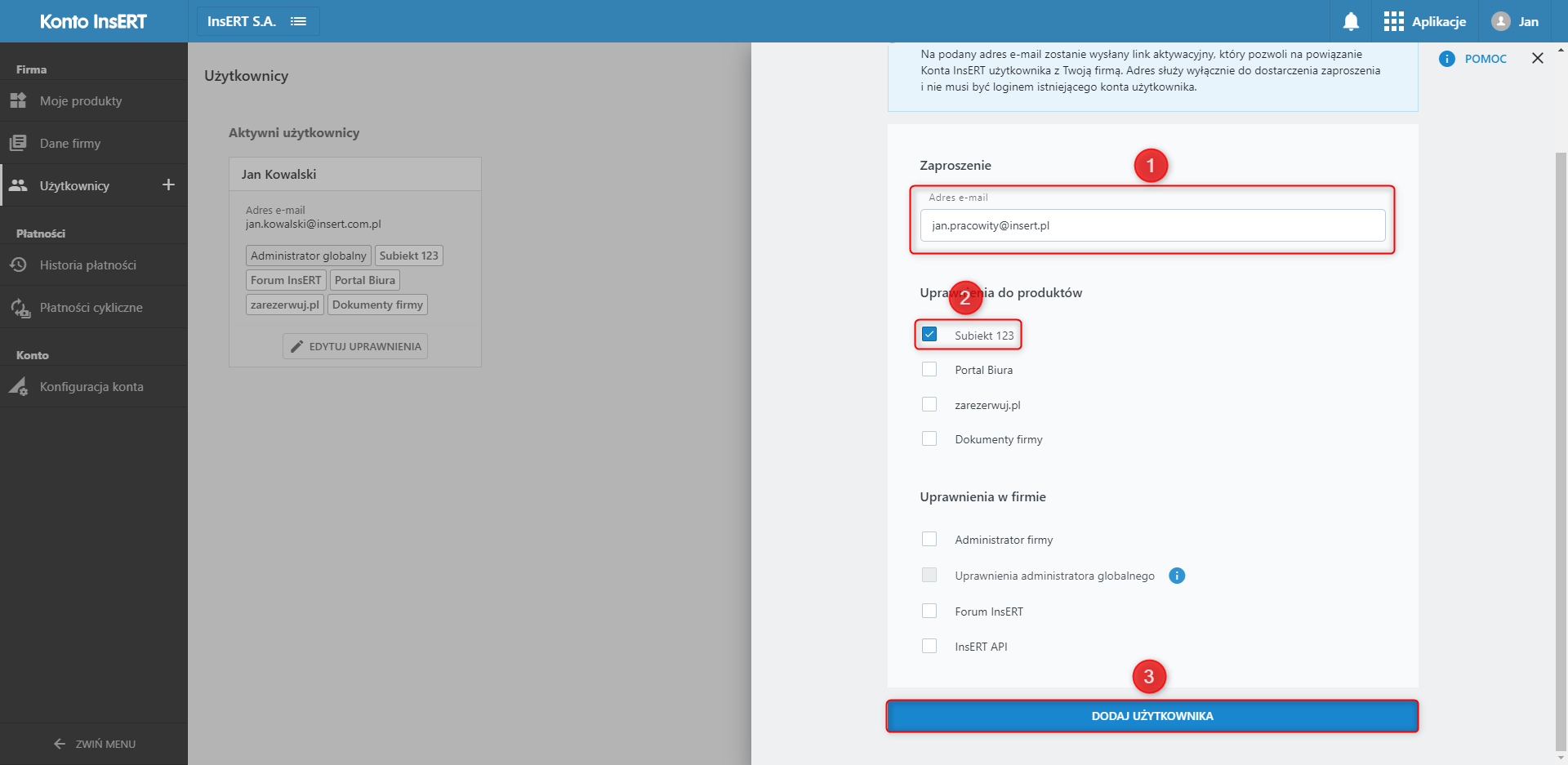1568x765 pixels.
Task: Check the Dokumenty firmy permission
Action: (929, 438)
